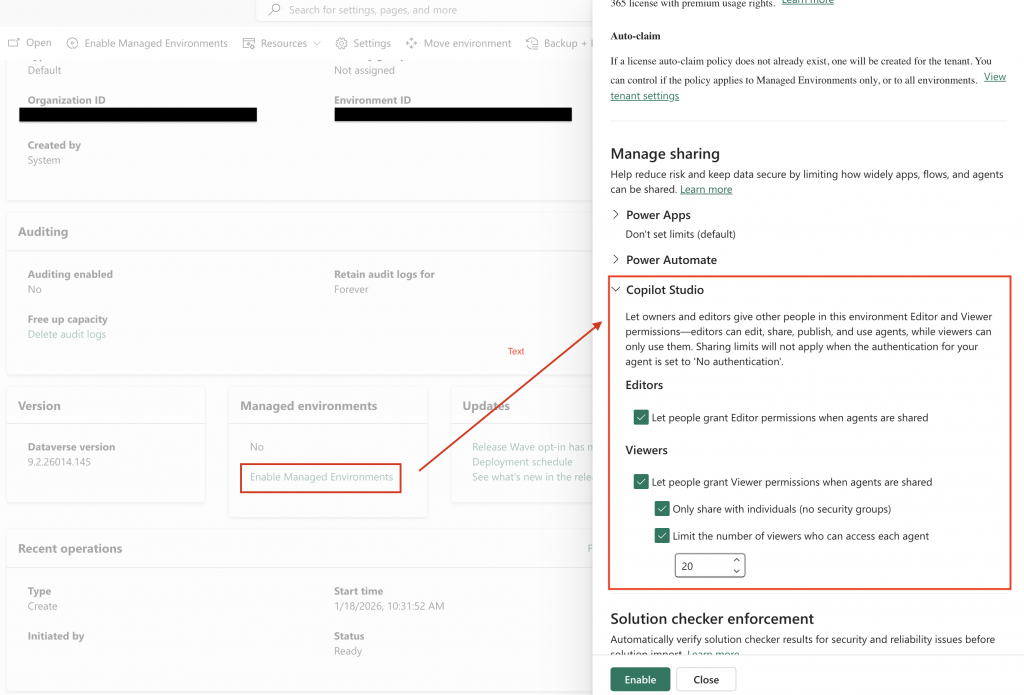Click the viewer limit number field
The width and height of the screenshot is (1024, 695).
click(x=700, y=566)
